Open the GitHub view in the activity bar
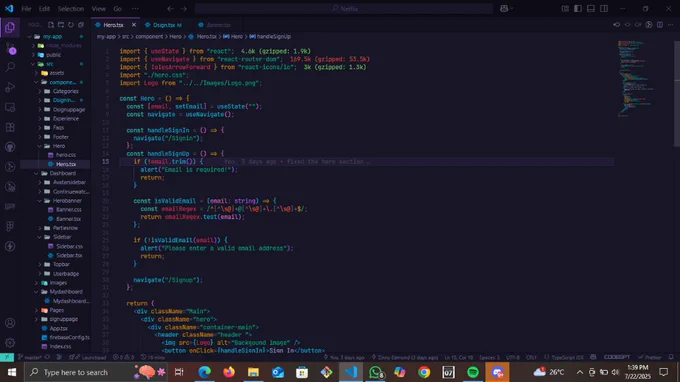This screenshot has width=680, height=382. (10, 147)
